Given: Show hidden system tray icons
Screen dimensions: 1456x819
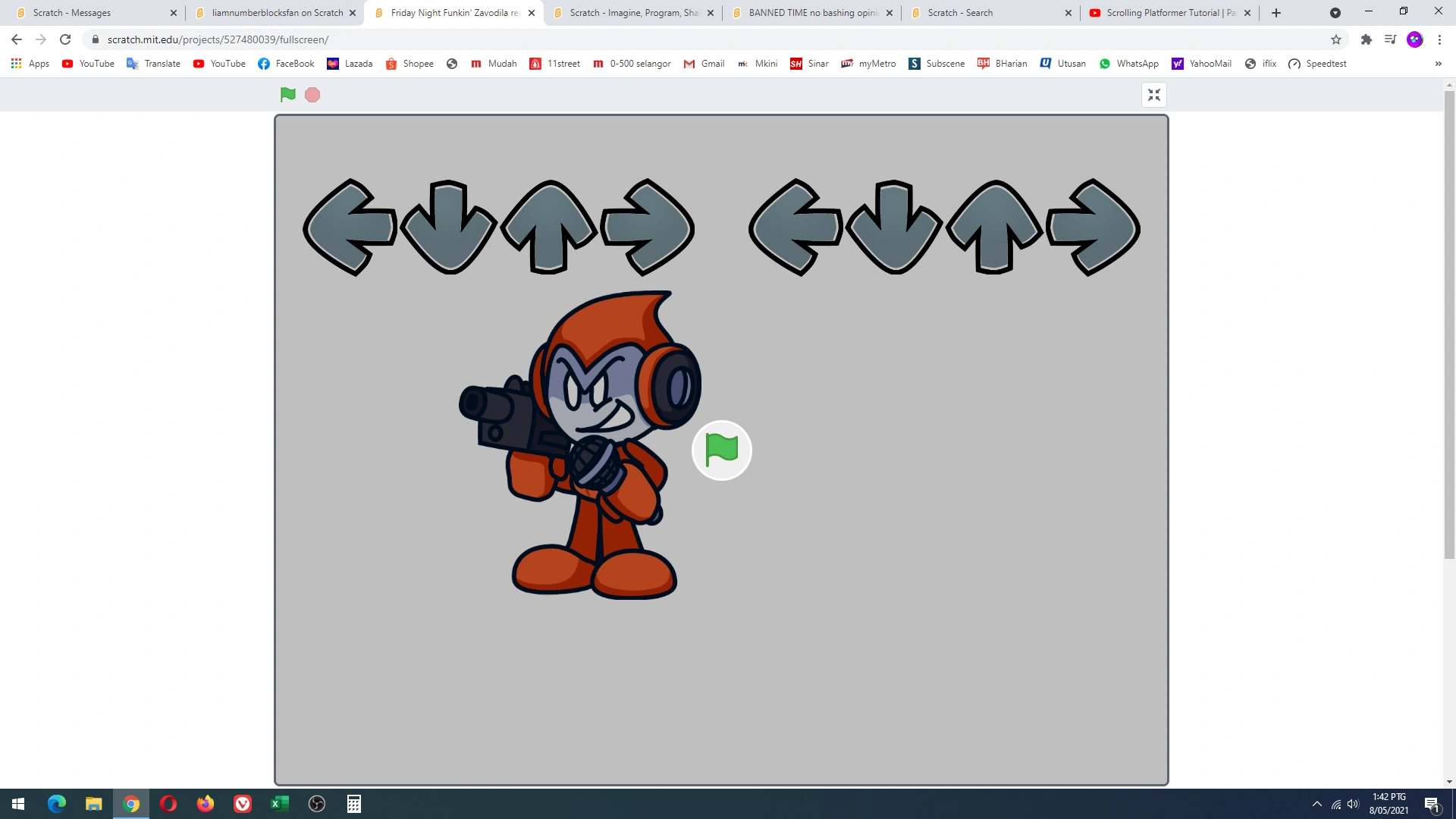Looking at the screenshot, I should [1317, 804].
